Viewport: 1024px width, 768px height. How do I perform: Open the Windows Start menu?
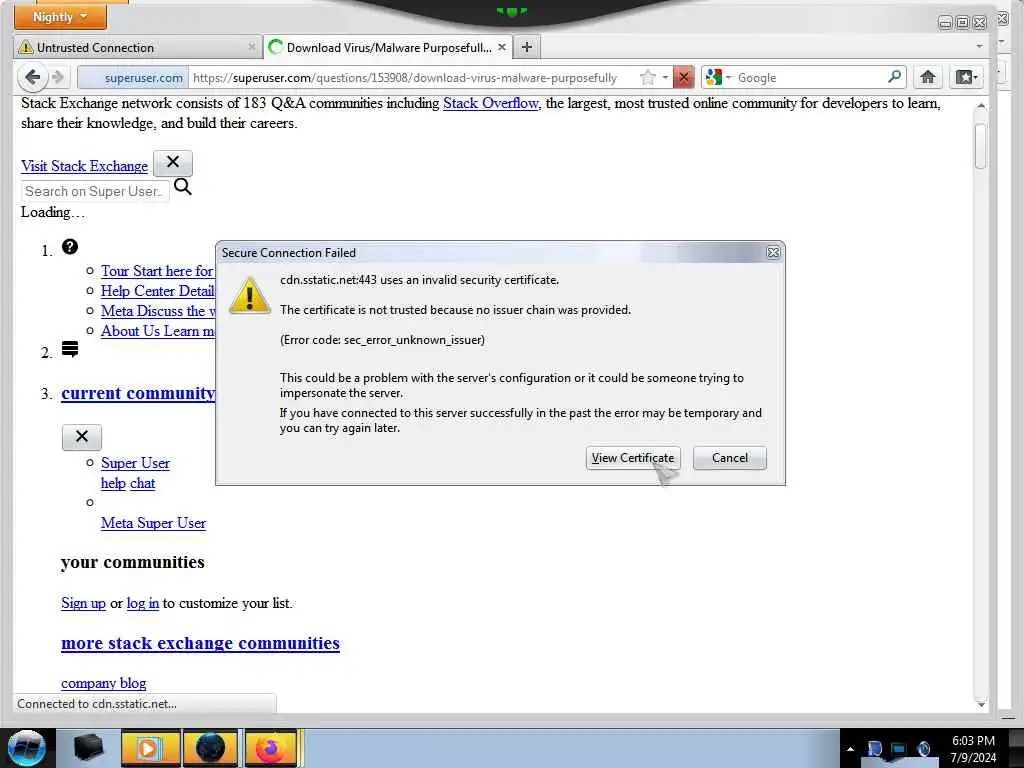[x=26, y=748]
